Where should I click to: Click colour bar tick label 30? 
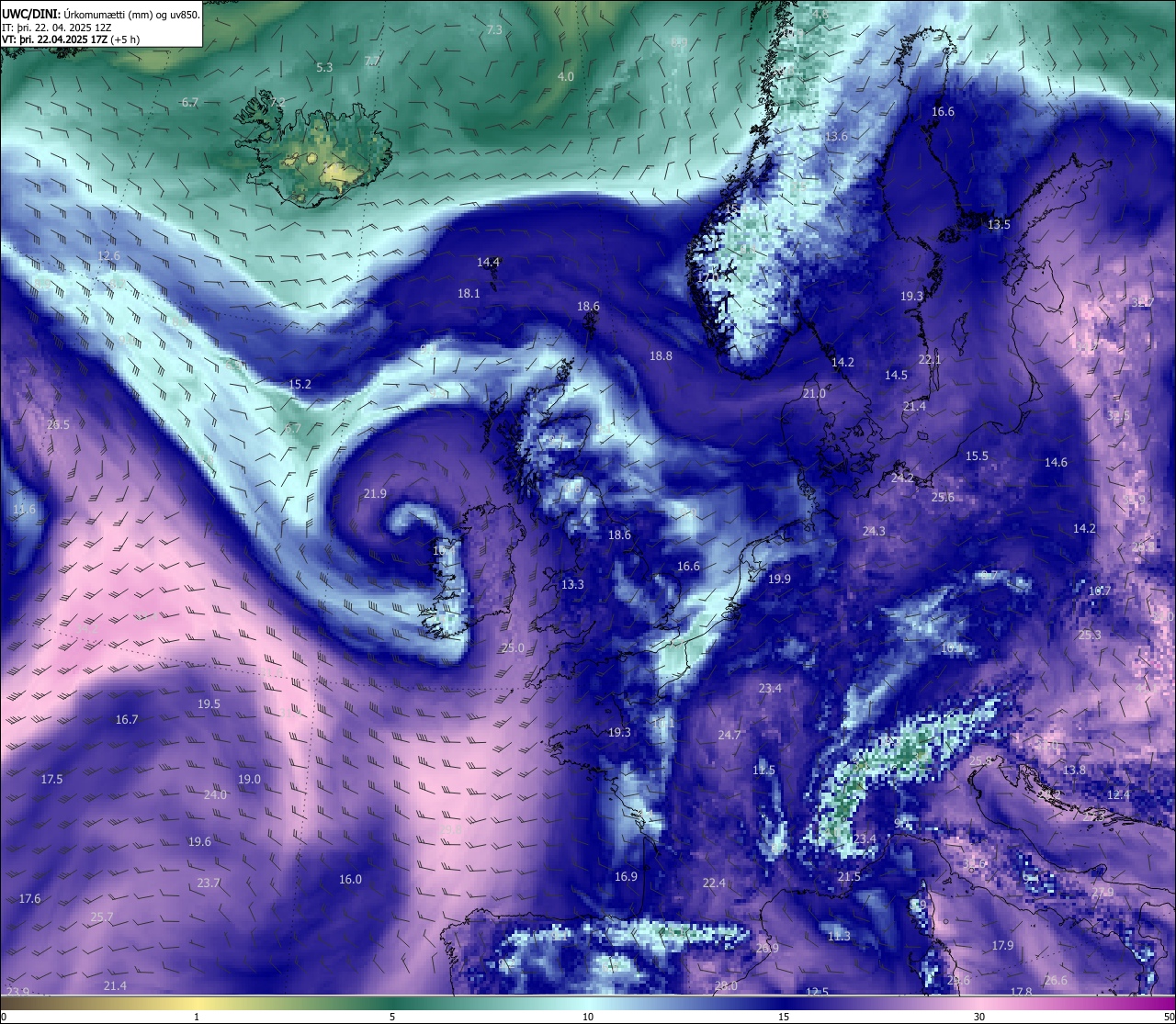[x=979, y=1017]
